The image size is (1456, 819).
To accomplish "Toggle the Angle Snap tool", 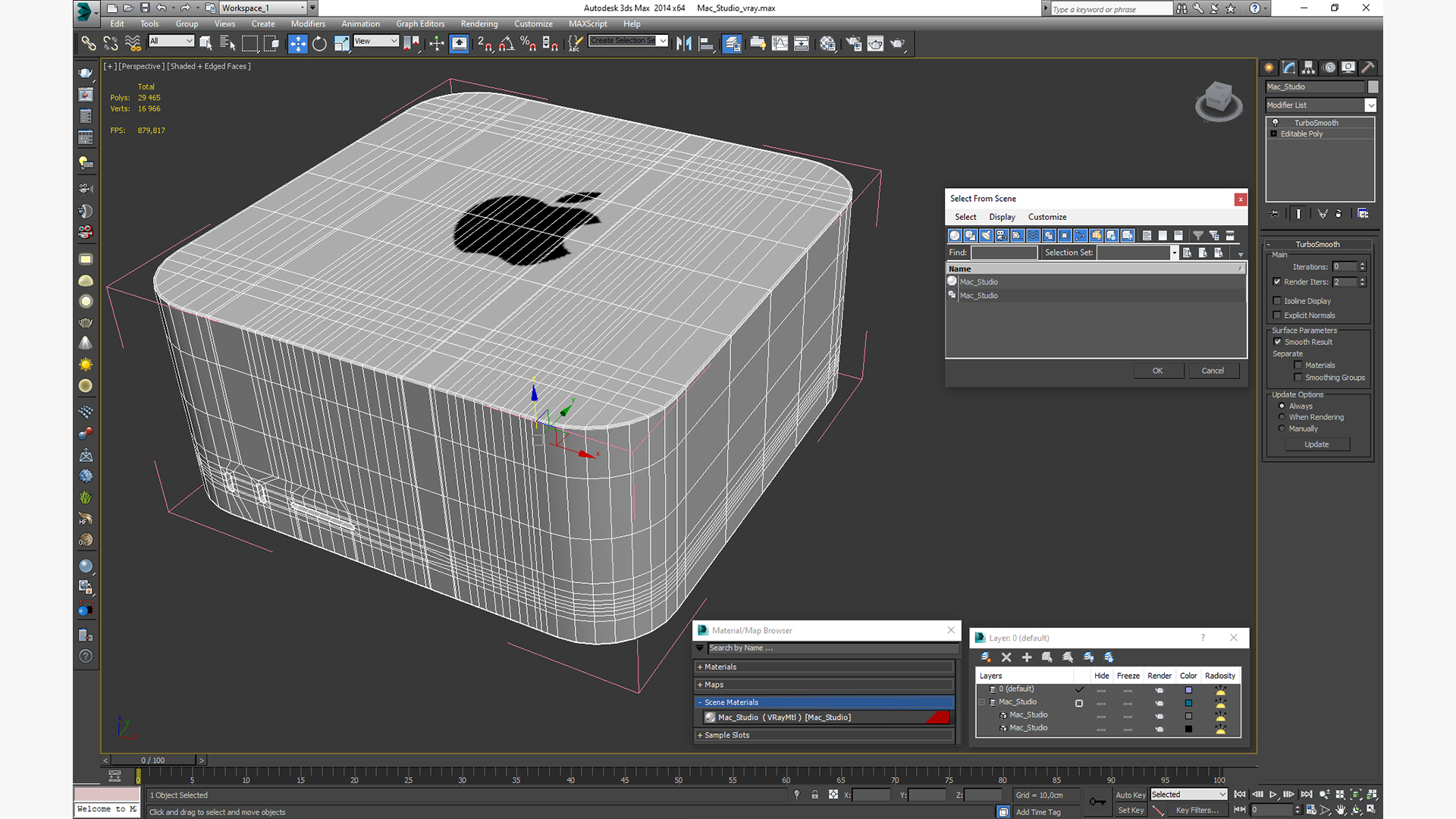I will click(507, 43).
